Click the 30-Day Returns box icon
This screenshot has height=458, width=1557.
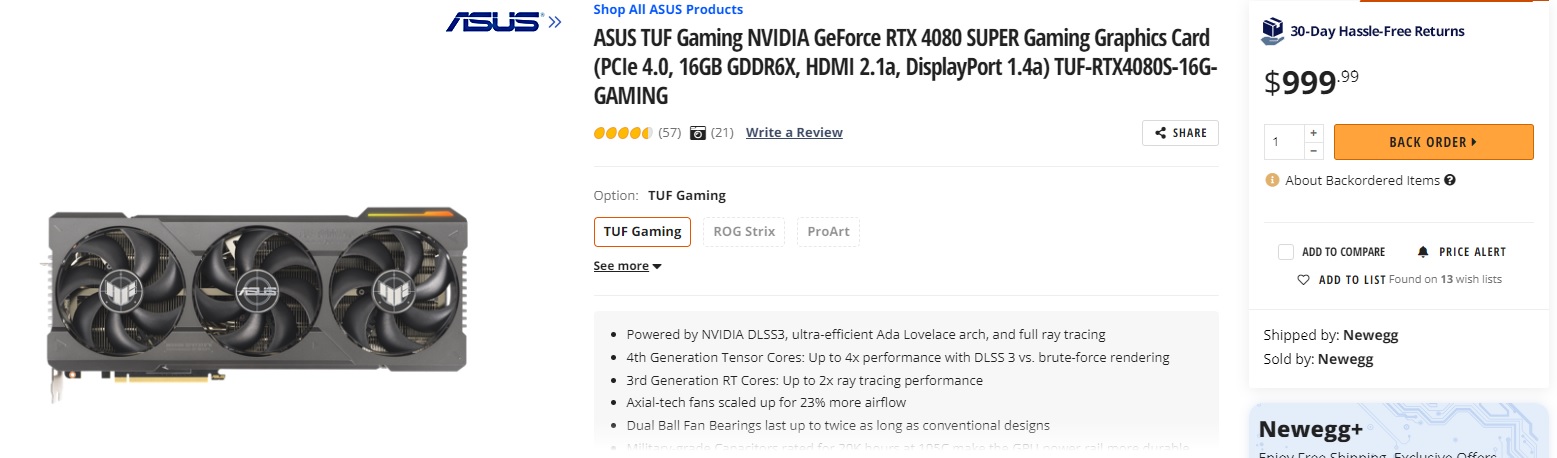(1272, 31)
